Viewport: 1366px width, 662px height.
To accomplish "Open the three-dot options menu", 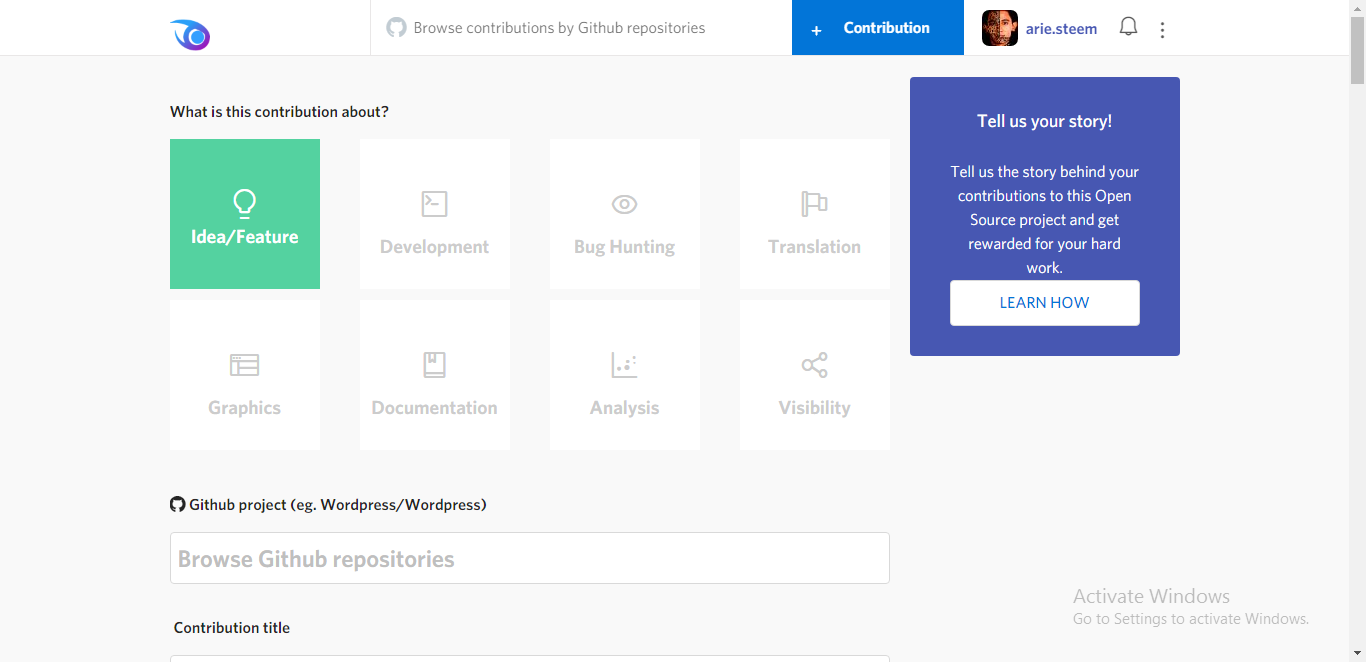I will [1162, 30].
